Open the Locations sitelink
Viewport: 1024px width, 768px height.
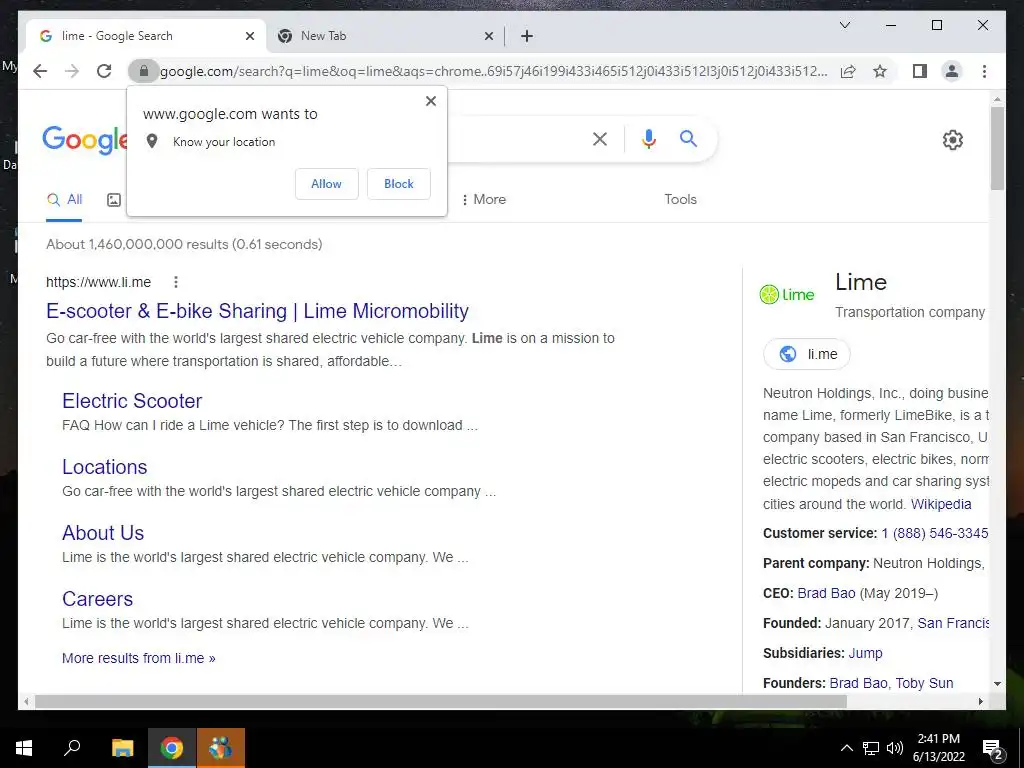coord(104,466)
